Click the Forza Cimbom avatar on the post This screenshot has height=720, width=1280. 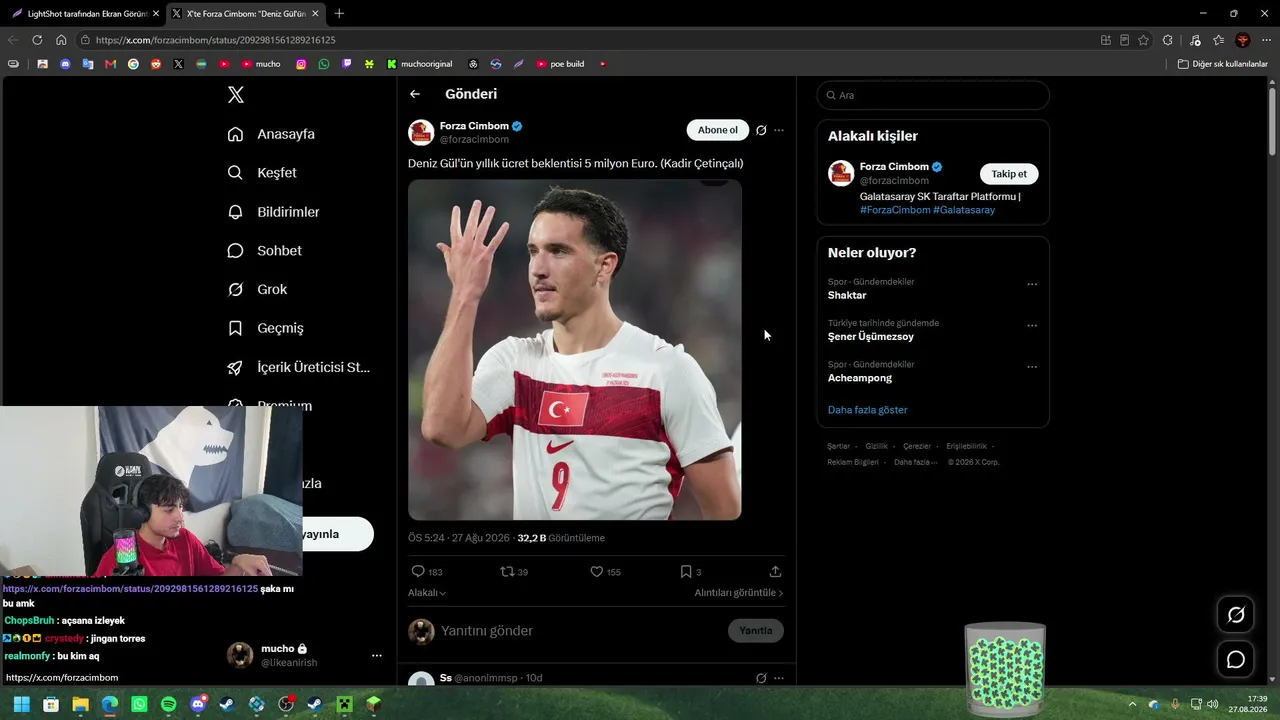[421, 132]
